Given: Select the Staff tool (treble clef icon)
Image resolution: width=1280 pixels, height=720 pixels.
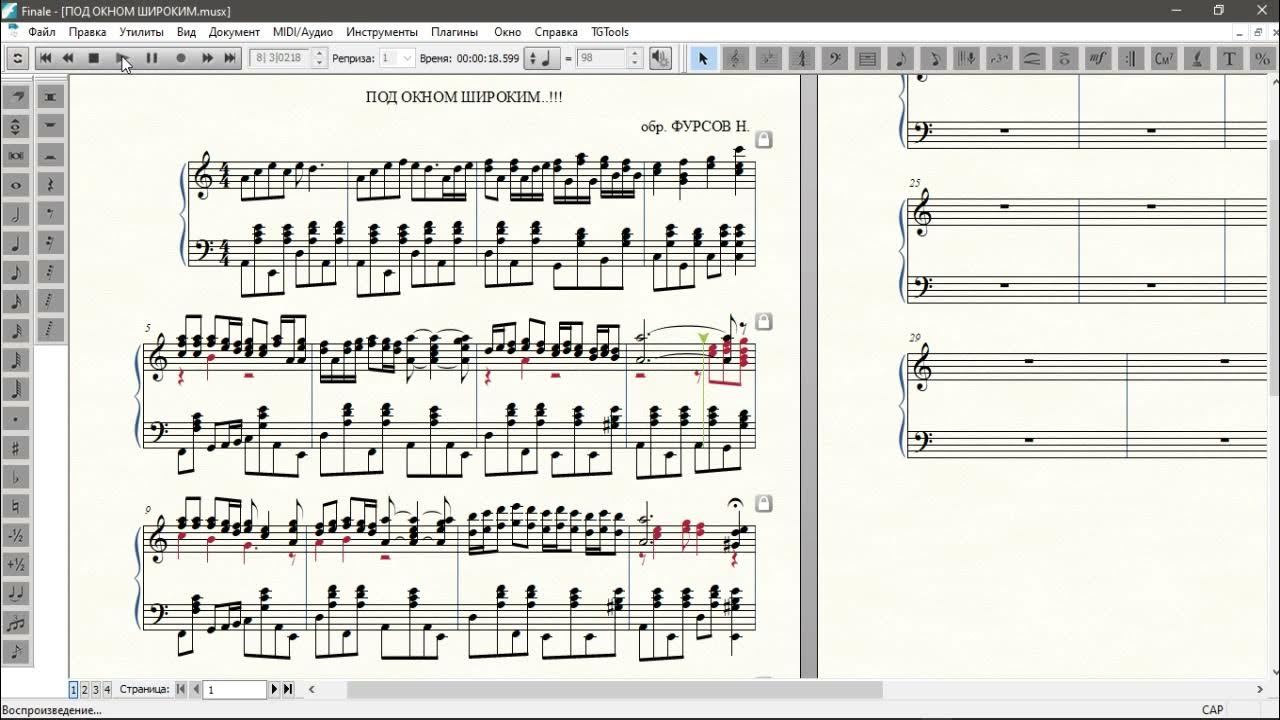Looking at the screenshot, I should 736,58.
